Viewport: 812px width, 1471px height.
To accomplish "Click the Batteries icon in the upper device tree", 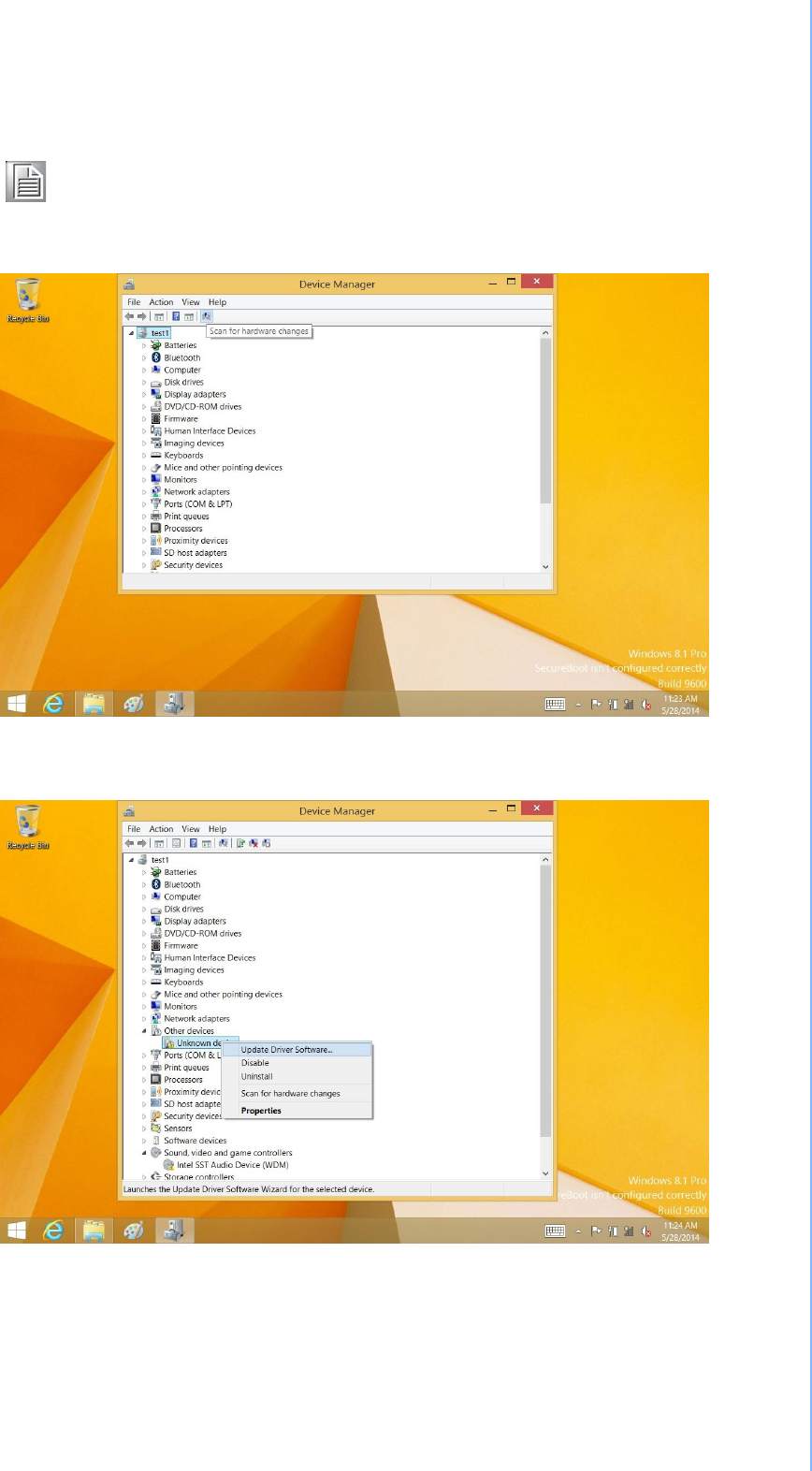I will 156,345.
